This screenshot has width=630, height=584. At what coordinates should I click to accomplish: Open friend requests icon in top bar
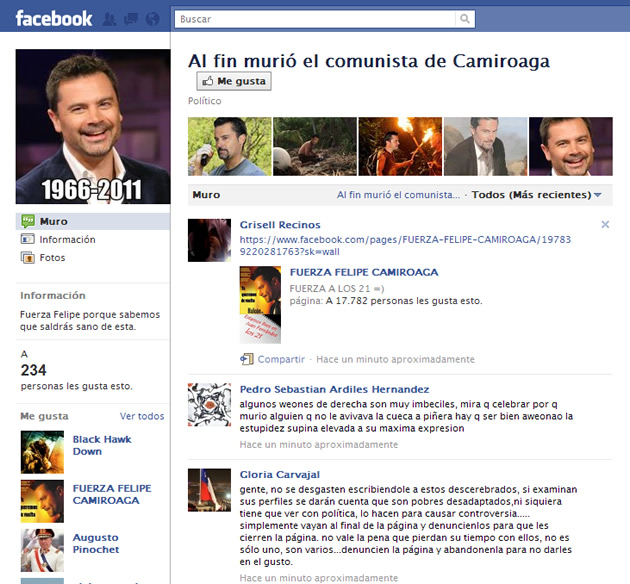(109, 19)
